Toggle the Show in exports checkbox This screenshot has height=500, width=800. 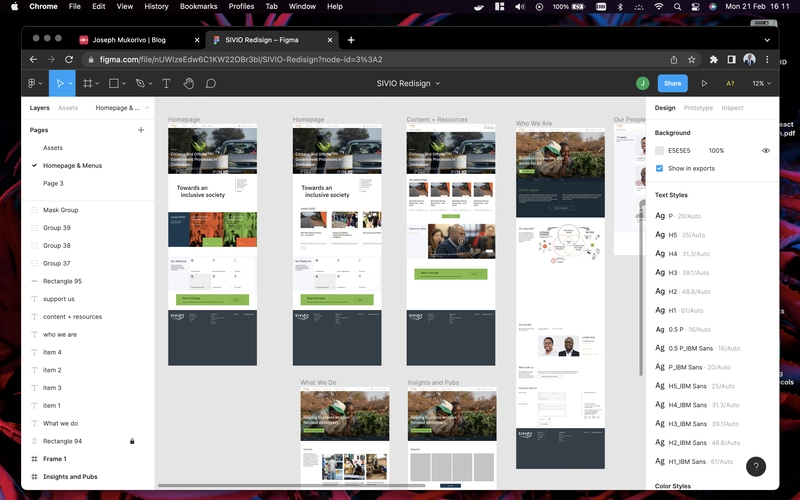point(659,168)
